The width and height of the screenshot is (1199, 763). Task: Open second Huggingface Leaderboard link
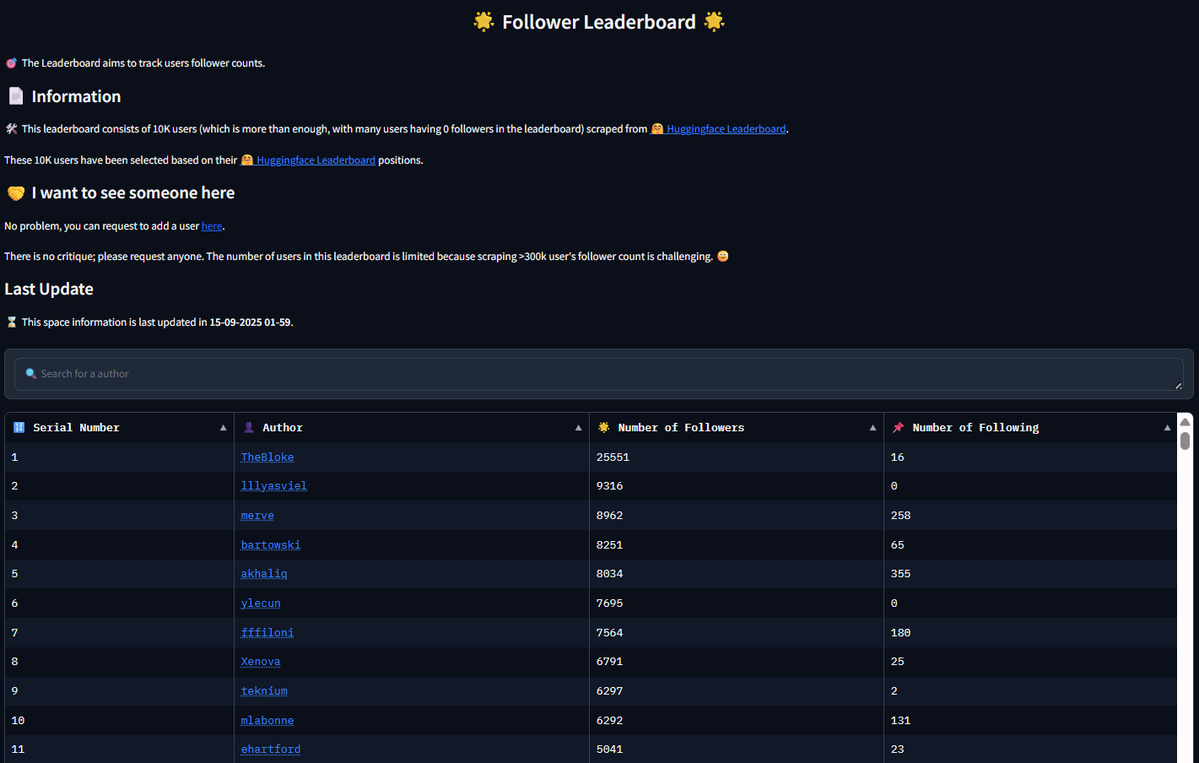[x=315, y=160]
